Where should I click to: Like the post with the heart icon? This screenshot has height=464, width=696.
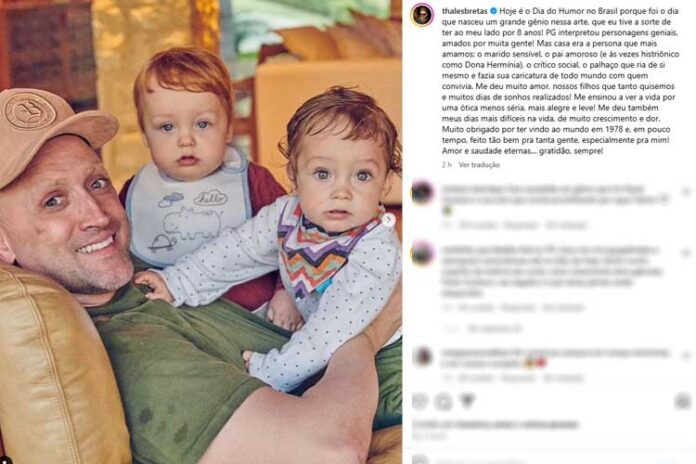[420, 402]
